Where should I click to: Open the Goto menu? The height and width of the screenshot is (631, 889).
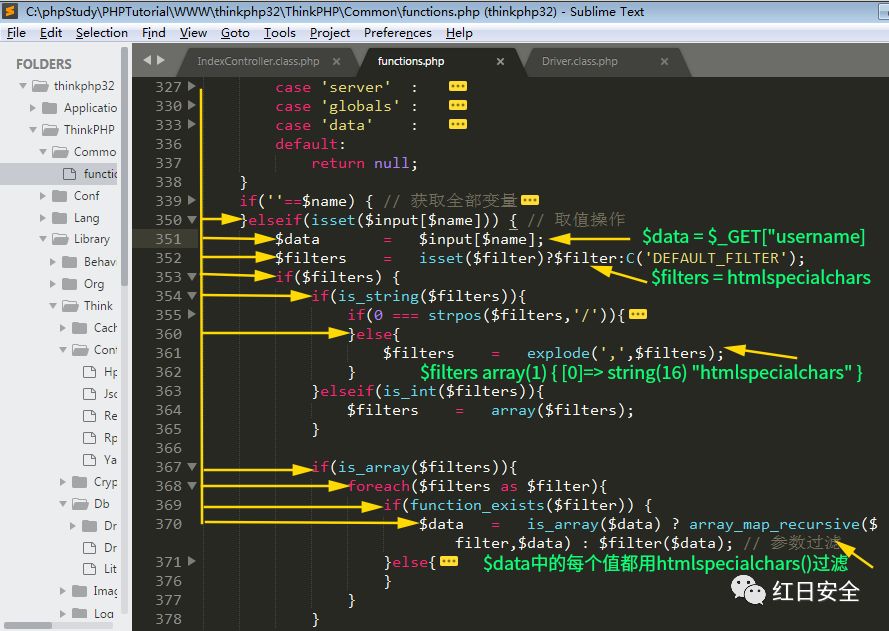235,33
